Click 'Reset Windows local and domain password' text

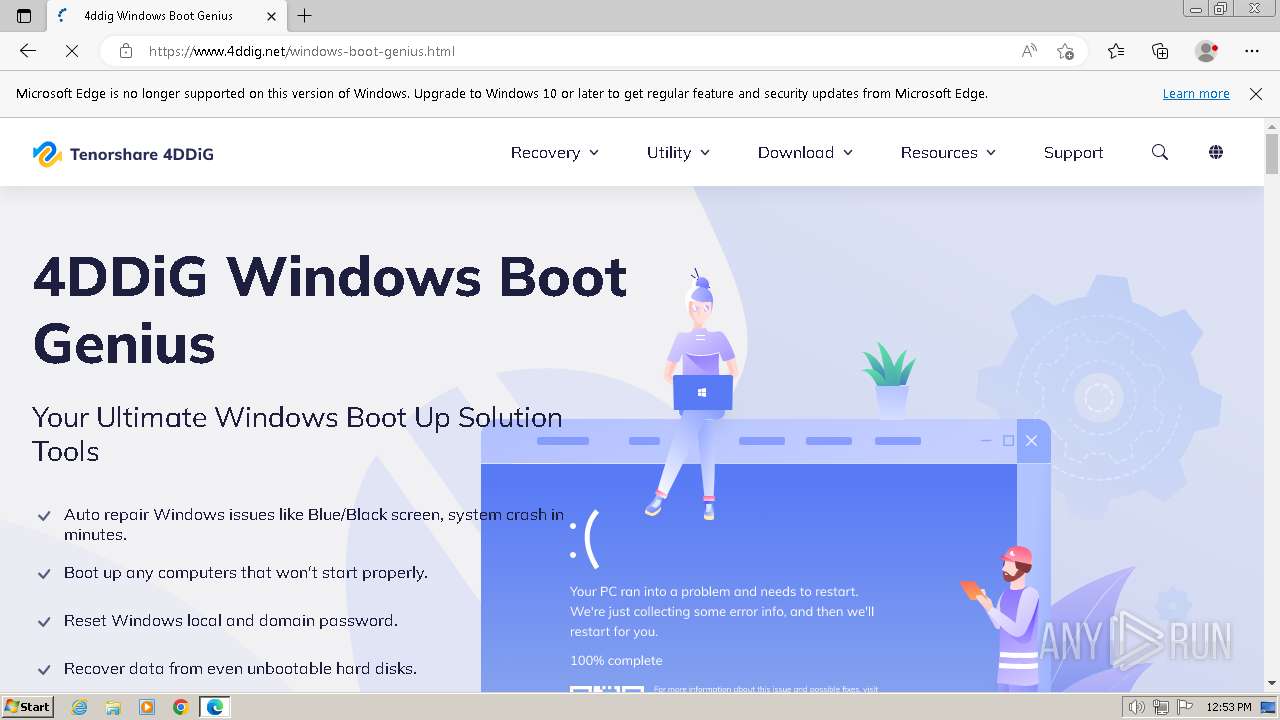(231, 621)
